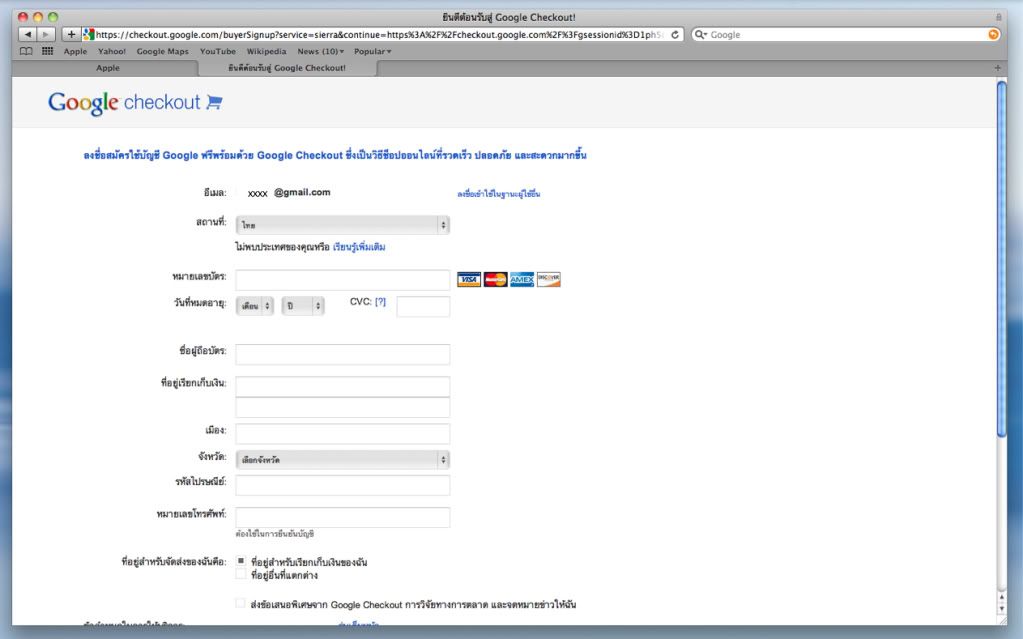The image size is (1023, 639).
Task: Click the @gmail.com email text
Action: coord(302,193)
